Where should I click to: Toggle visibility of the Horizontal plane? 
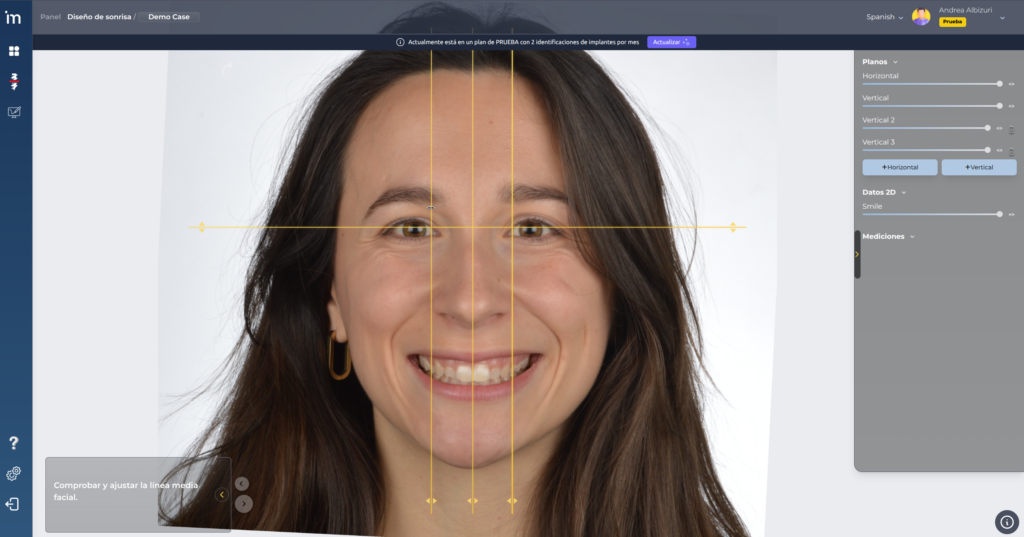(1011, 84)
